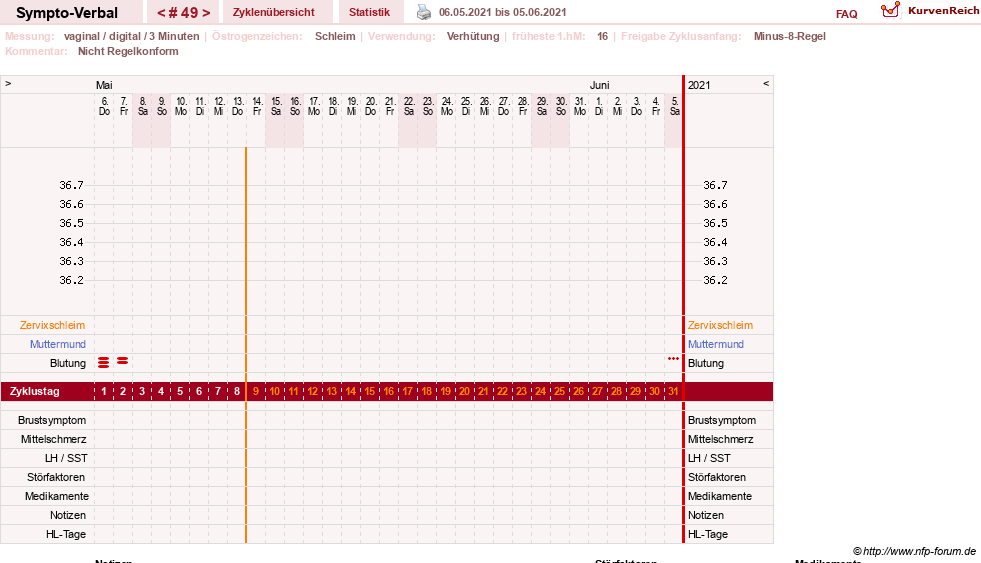Open the FAQ link

click(846, 14)
